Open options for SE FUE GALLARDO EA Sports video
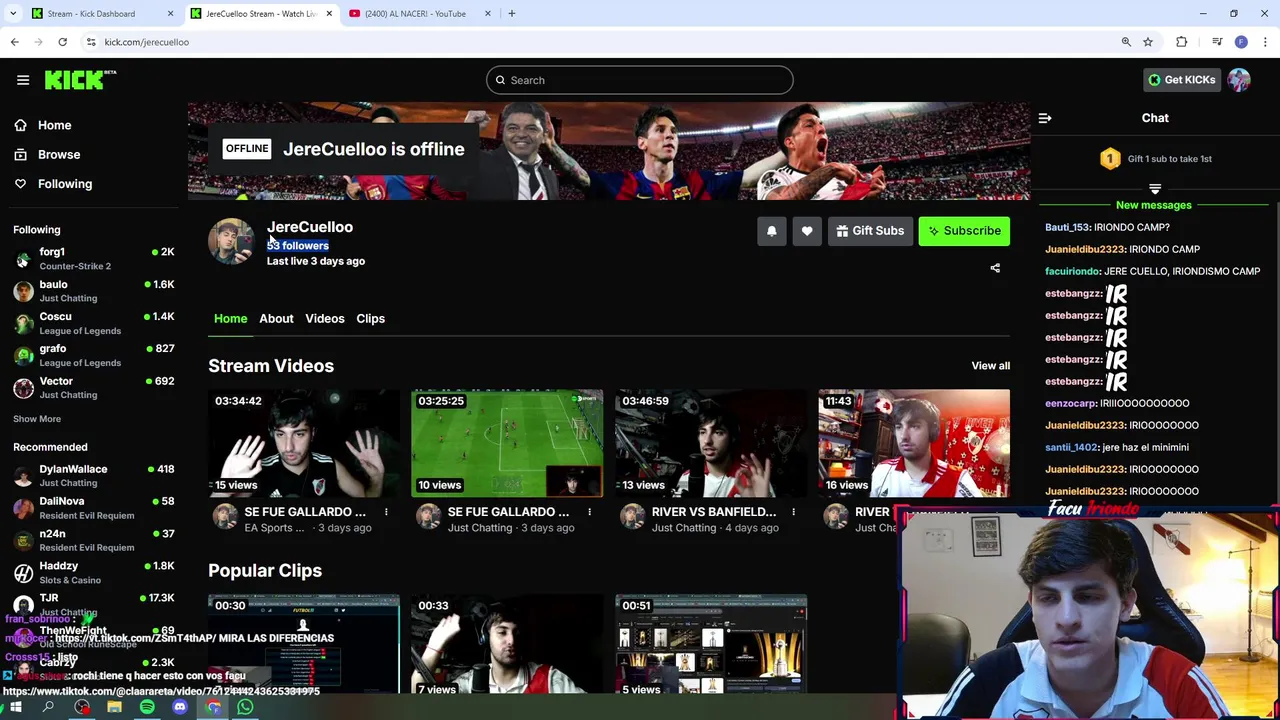 coord(386,512)
